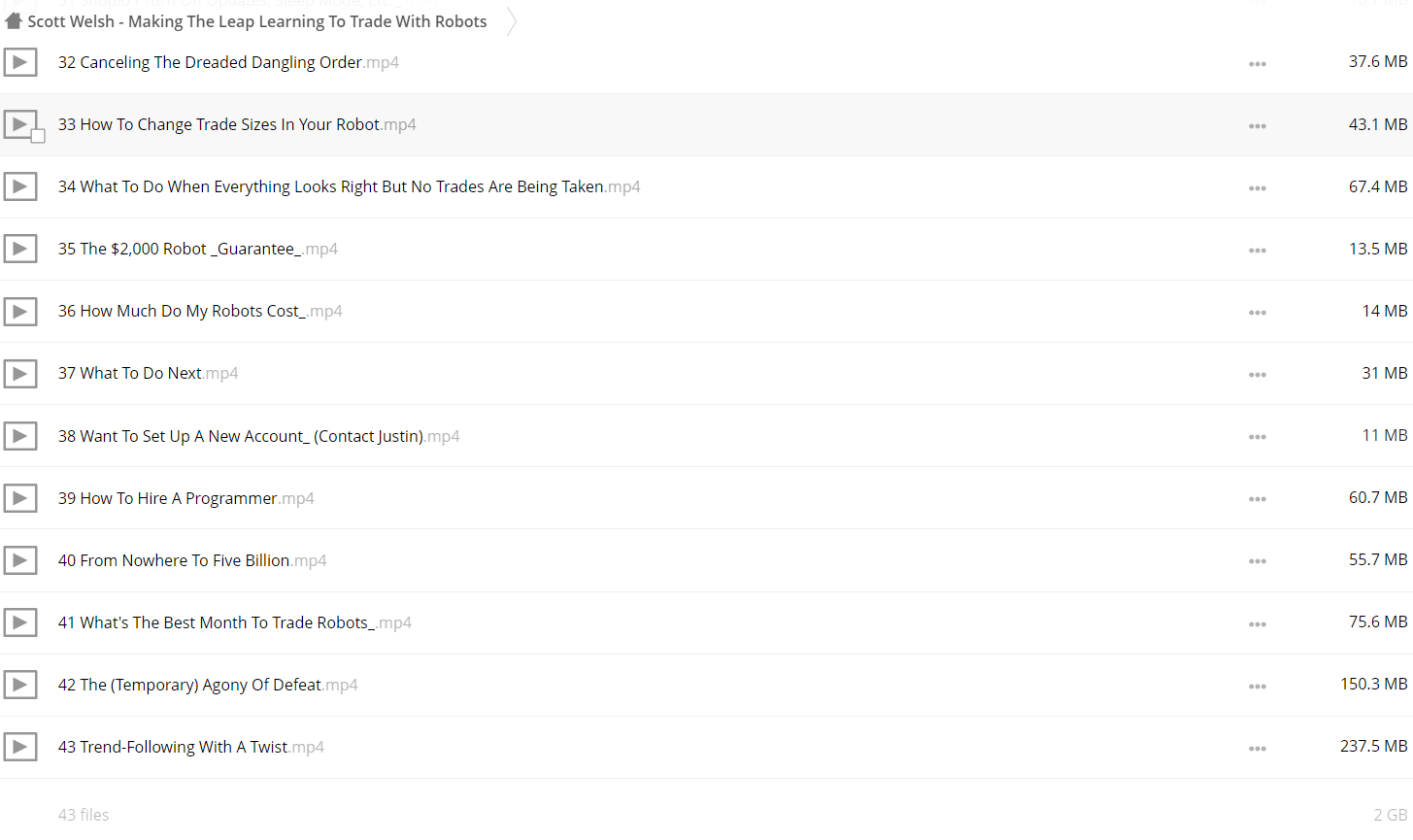Click video icon for The $2,000 Robot Guarantee

19,249
